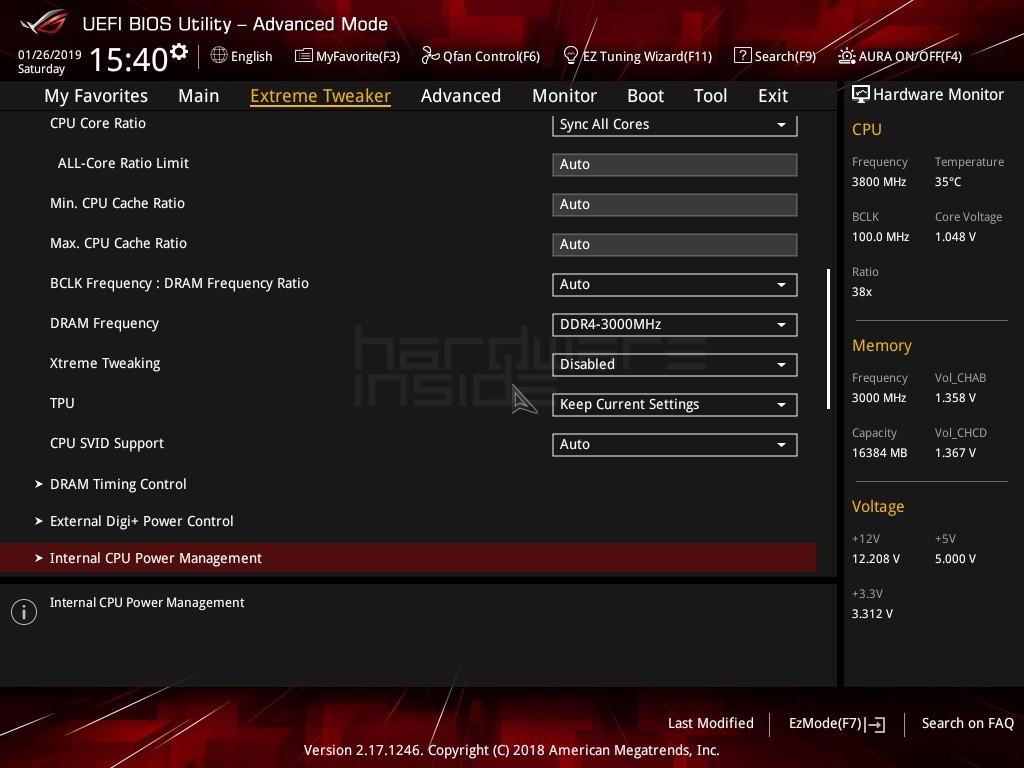Click the Ratio value 38x
The image size is (1024, 768).
click(862, 292)
